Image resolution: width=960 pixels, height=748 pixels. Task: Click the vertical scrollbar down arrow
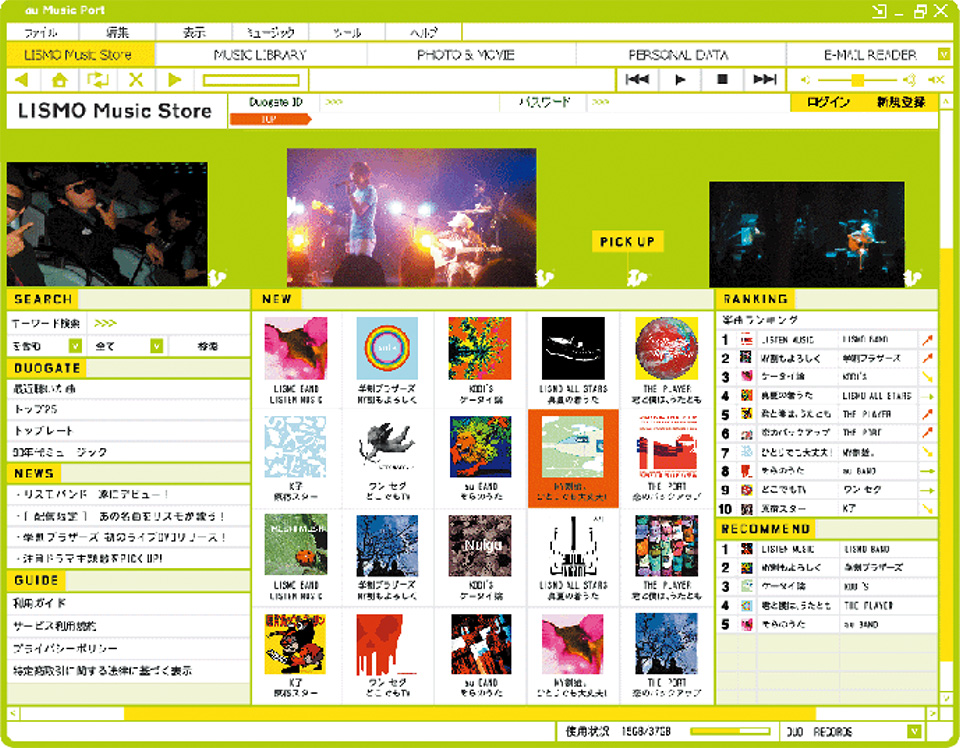click(946, 697)
